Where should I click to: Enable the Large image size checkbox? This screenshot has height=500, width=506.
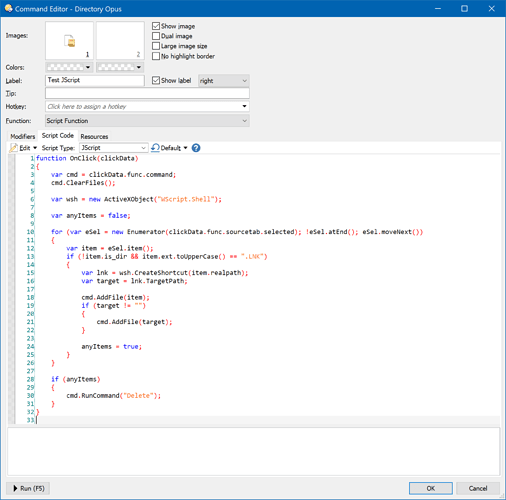(156, 46)
